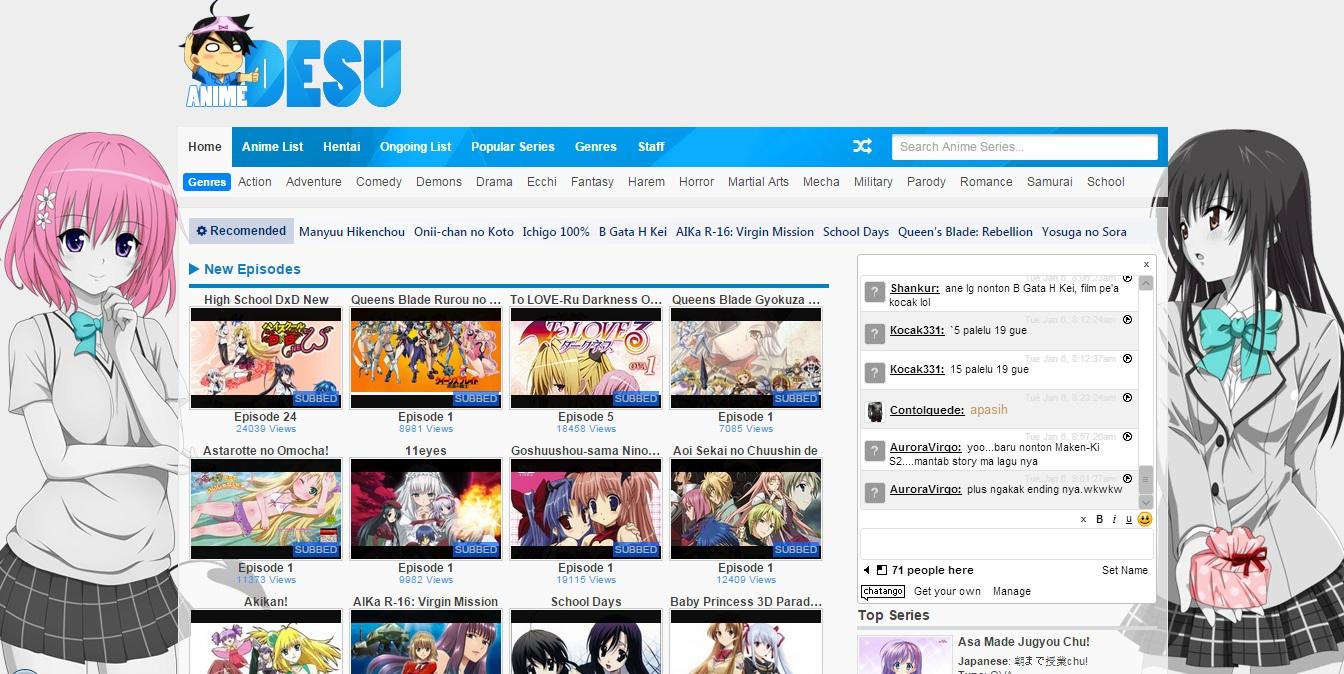The image size is (1344, 674).
Task: Open High School DxD New thumbnail
Action: (x=266, y=357)
